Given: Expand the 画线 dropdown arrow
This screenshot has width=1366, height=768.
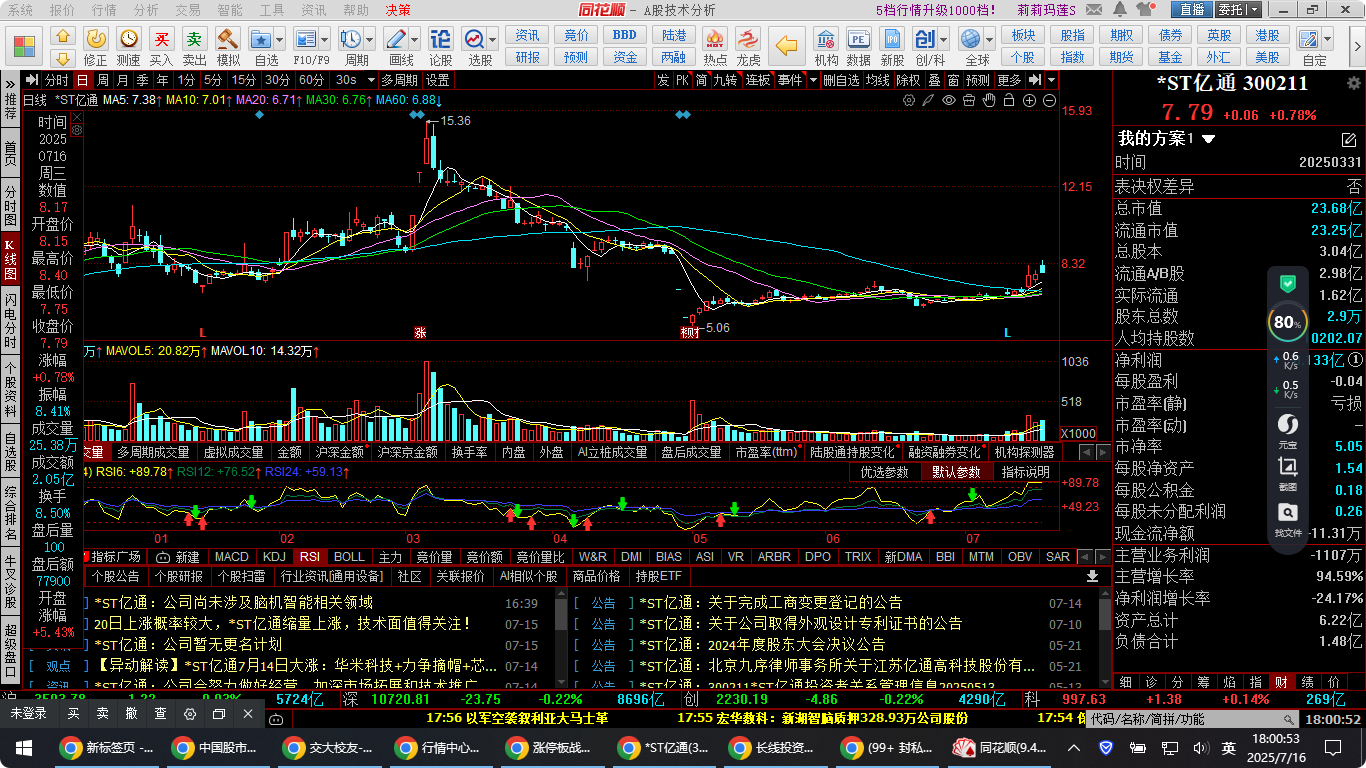Looking at the screenshot, I should point(414,40).
